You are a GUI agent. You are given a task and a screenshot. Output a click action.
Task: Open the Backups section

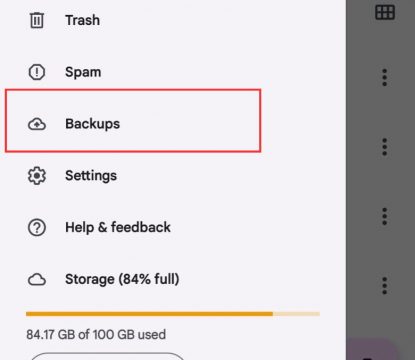click(133, 121)
